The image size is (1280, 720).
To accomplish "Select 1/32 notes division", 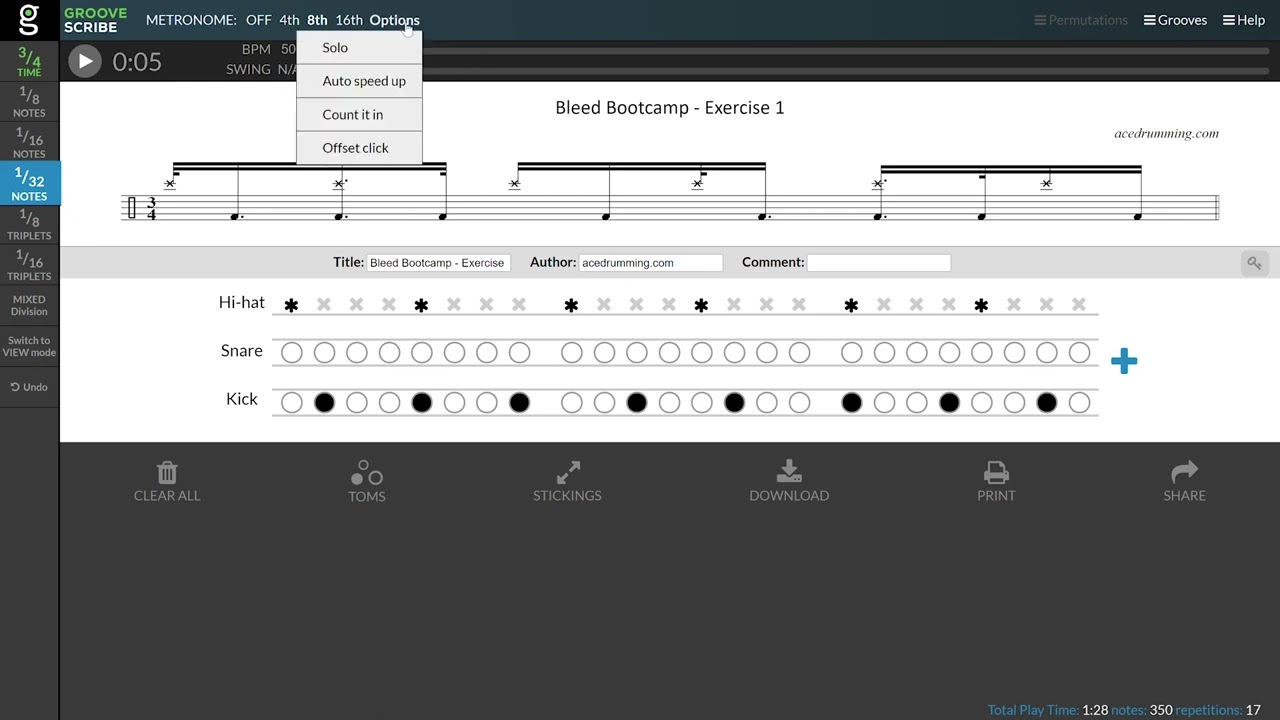I will (x=29, y=183).
